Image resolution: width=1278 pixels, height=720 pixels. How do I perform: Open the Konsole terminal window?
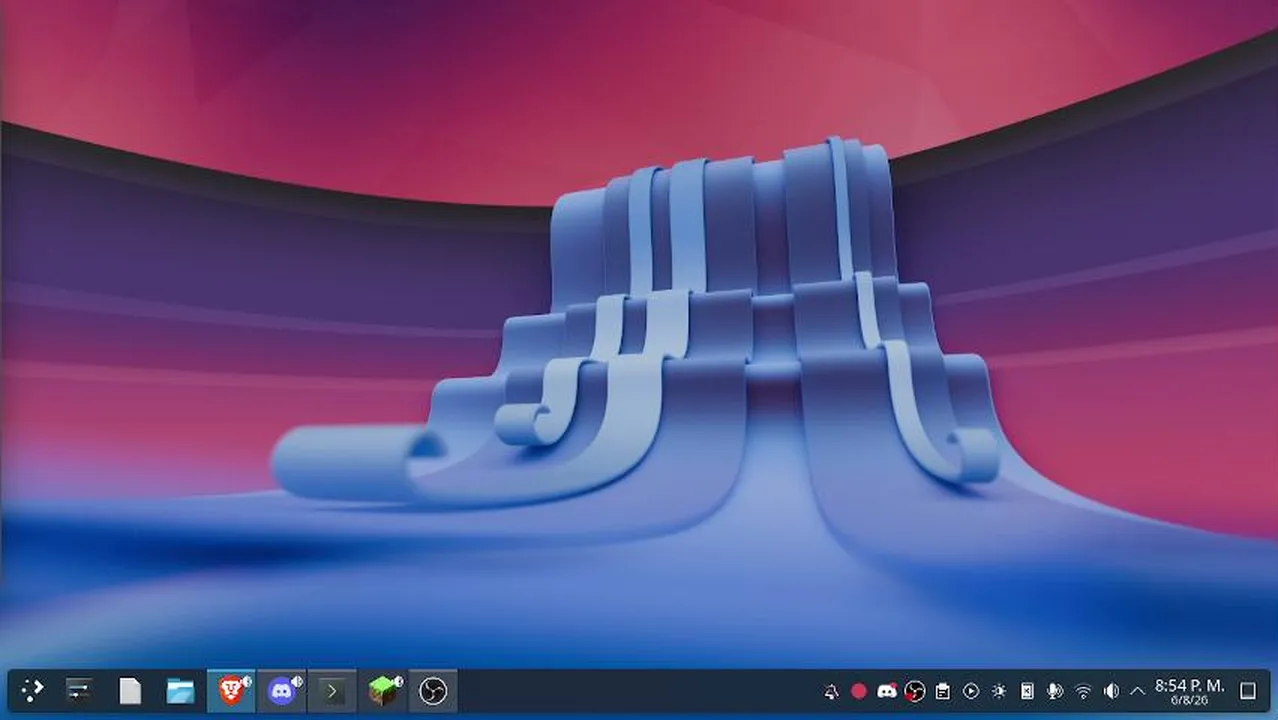(332, 691)
